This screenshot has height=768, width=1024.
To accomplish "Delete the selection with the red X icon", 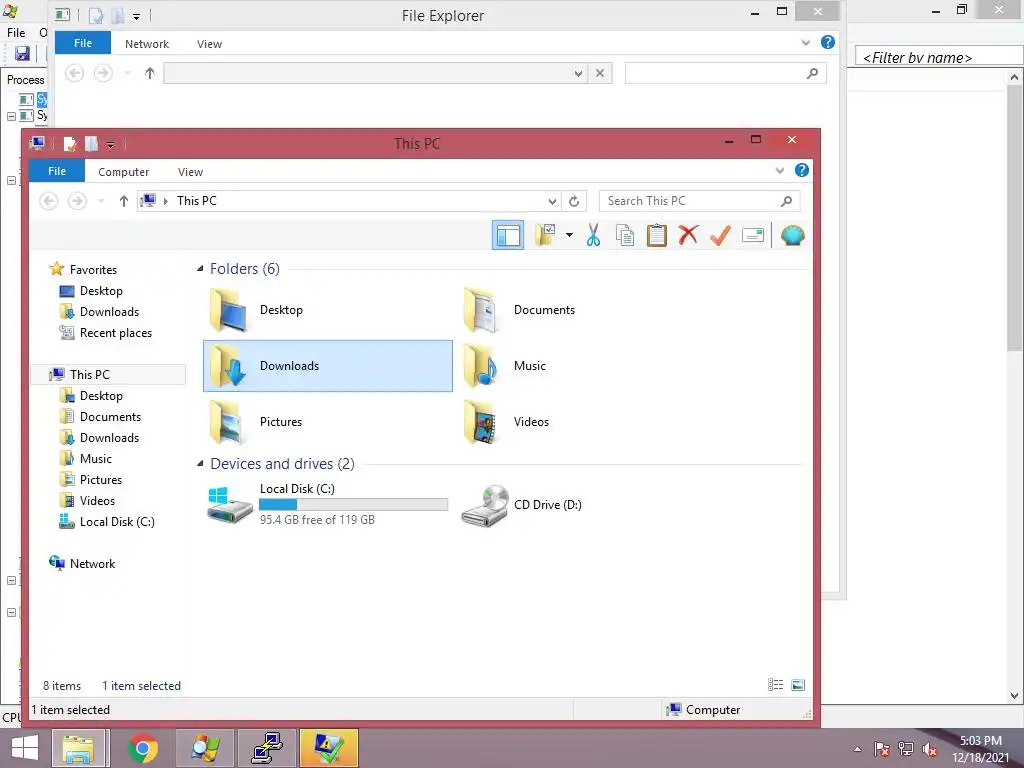I will [x=688, y=235].
